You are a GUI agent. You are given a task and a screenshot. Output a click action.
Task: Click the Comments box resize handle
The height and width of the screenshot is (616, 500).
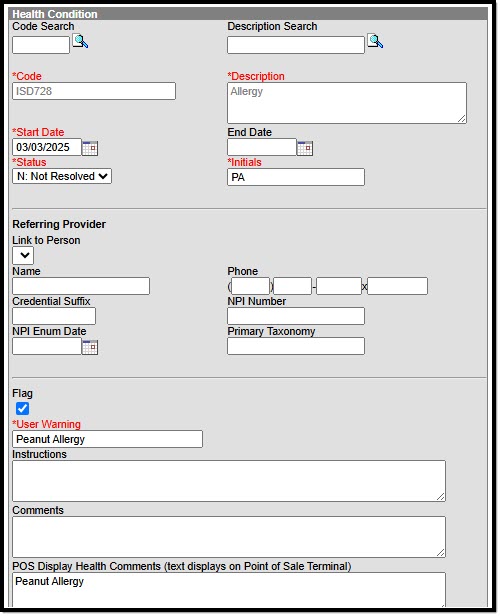tap(441, 553)
